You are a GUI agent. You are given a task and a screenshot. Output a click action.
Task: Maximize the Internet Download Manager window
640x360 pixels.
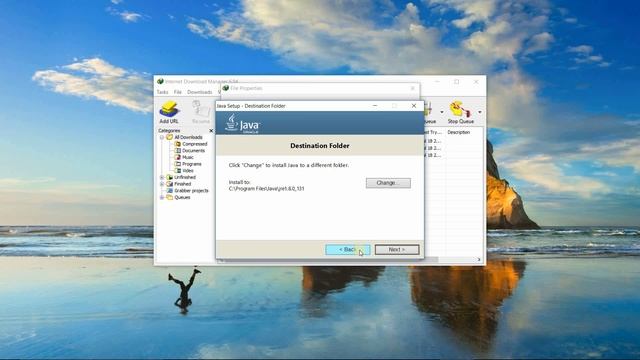click(457, 82)
